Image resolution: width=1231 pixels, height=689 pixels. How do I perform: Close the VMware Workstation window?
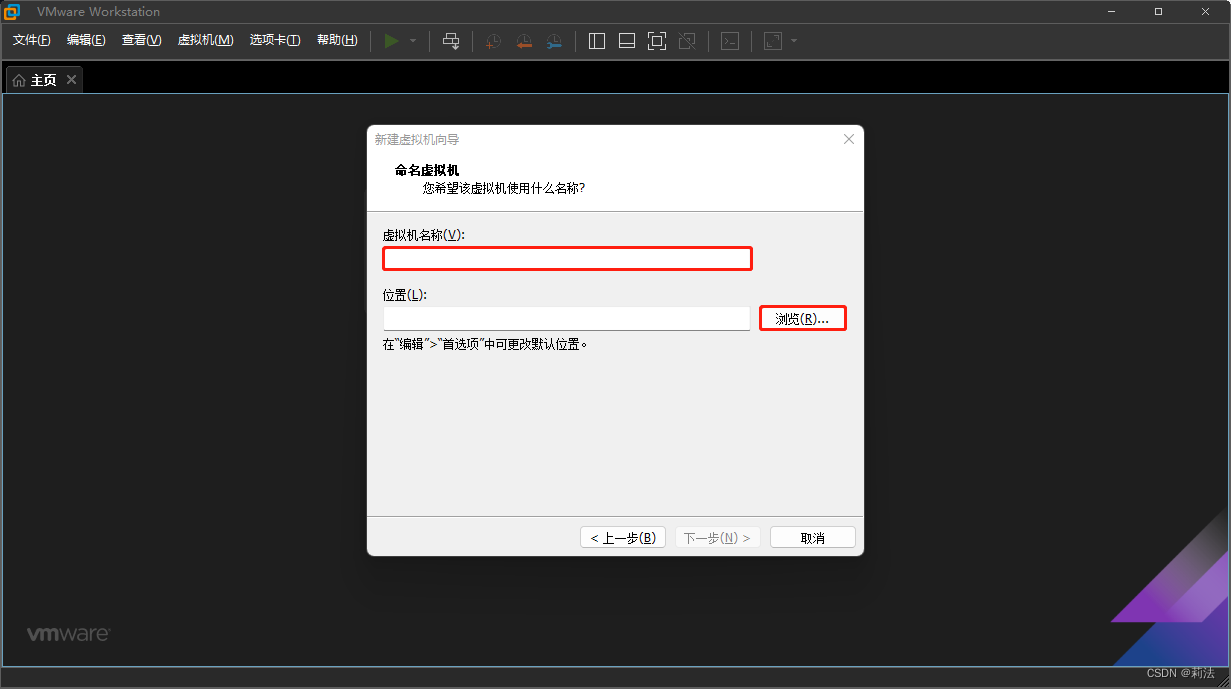[x=1206, y=11]
